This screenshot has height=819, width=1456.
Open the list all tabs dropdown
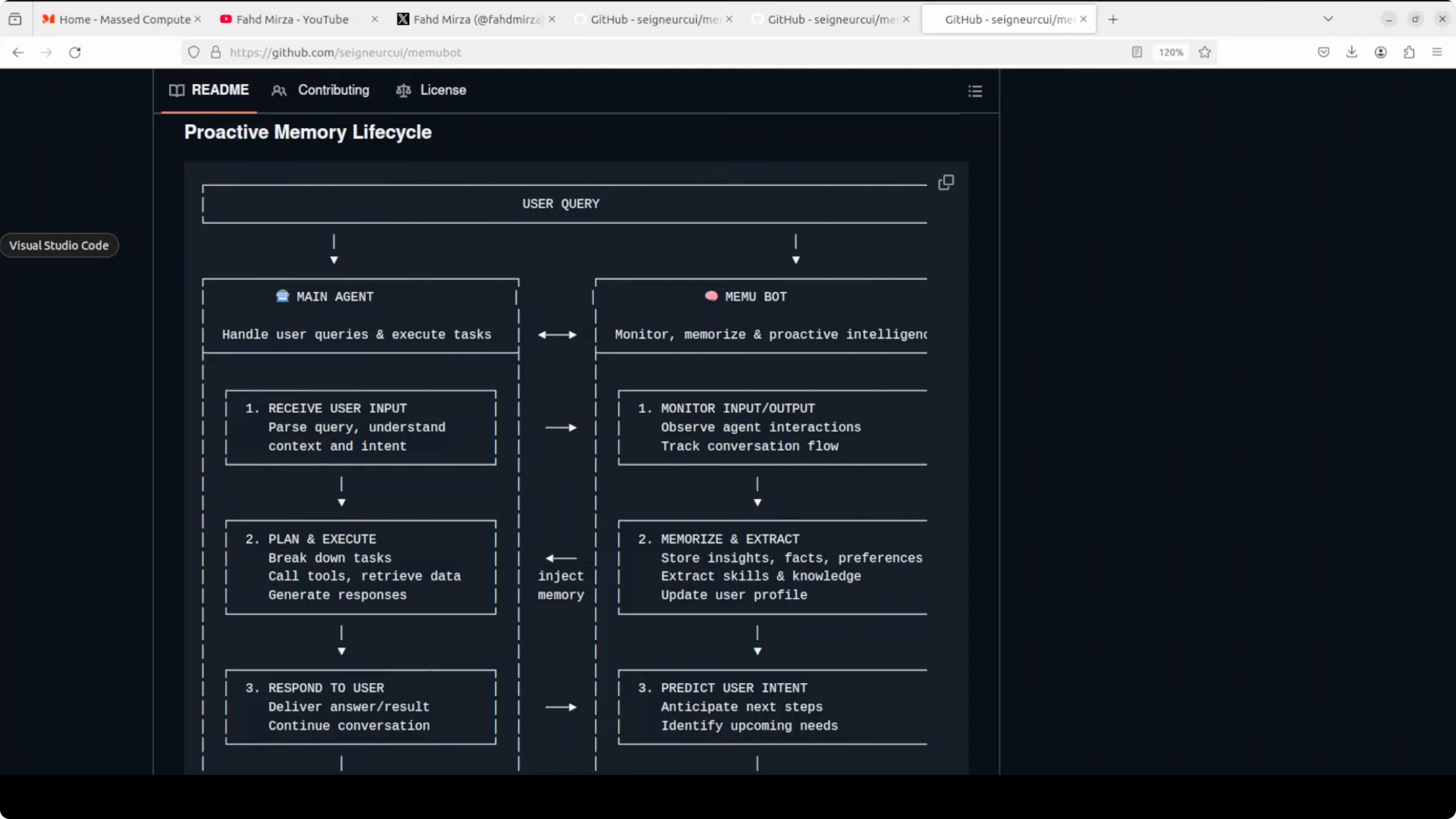click(x=1328, y=19)
